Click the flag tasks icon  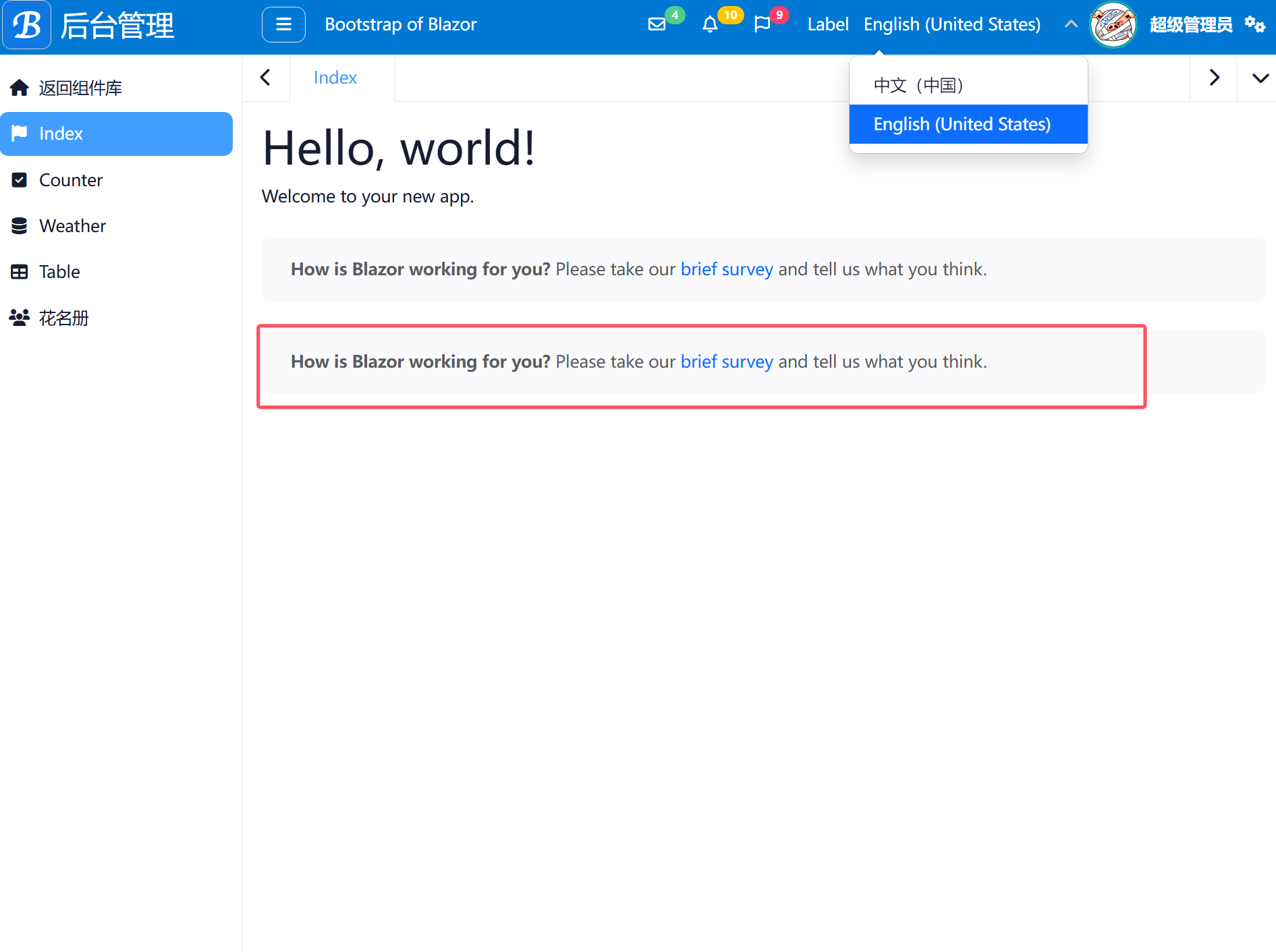click(762, 25)
